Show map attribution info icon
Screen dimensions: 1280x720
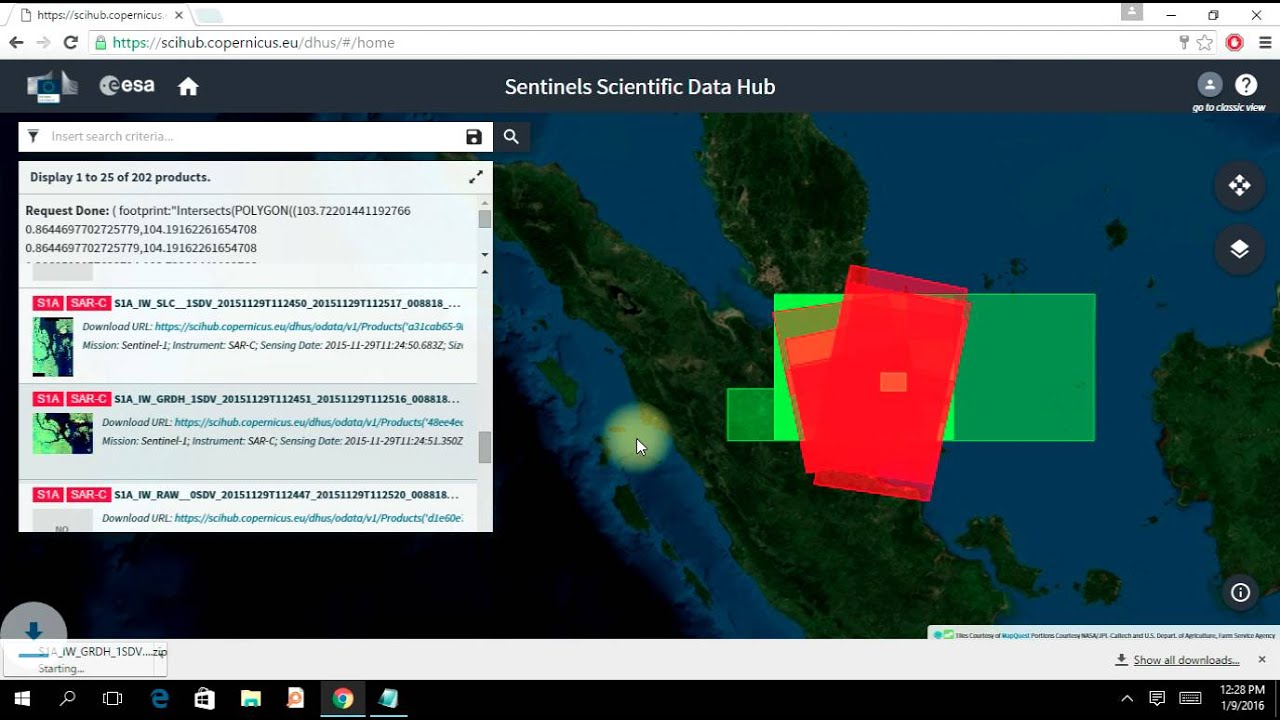pyautogui.click(x=1241, y=593)
